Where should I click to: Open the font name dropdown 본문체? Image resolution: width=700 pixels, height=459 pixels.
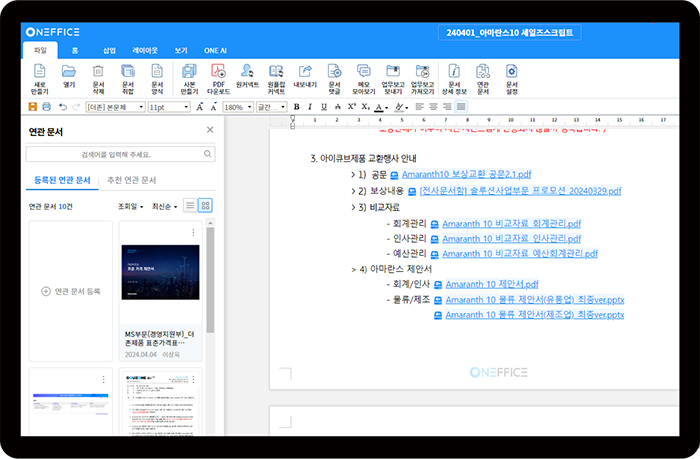116,107
